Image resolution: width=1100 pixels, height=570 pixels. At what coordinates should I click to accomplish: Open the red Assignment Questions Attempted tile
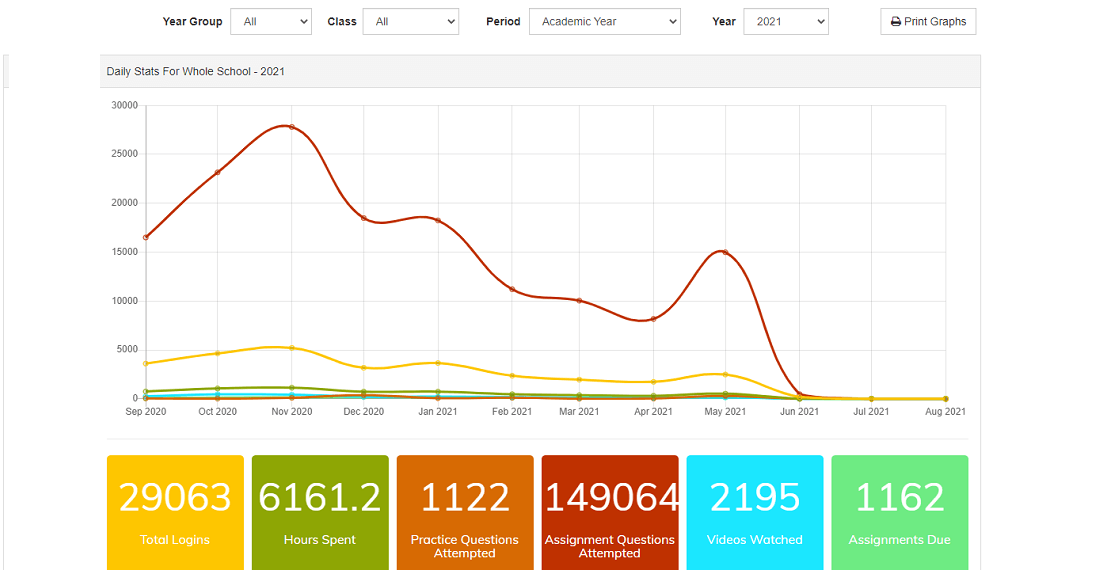[x=610, y=513]
